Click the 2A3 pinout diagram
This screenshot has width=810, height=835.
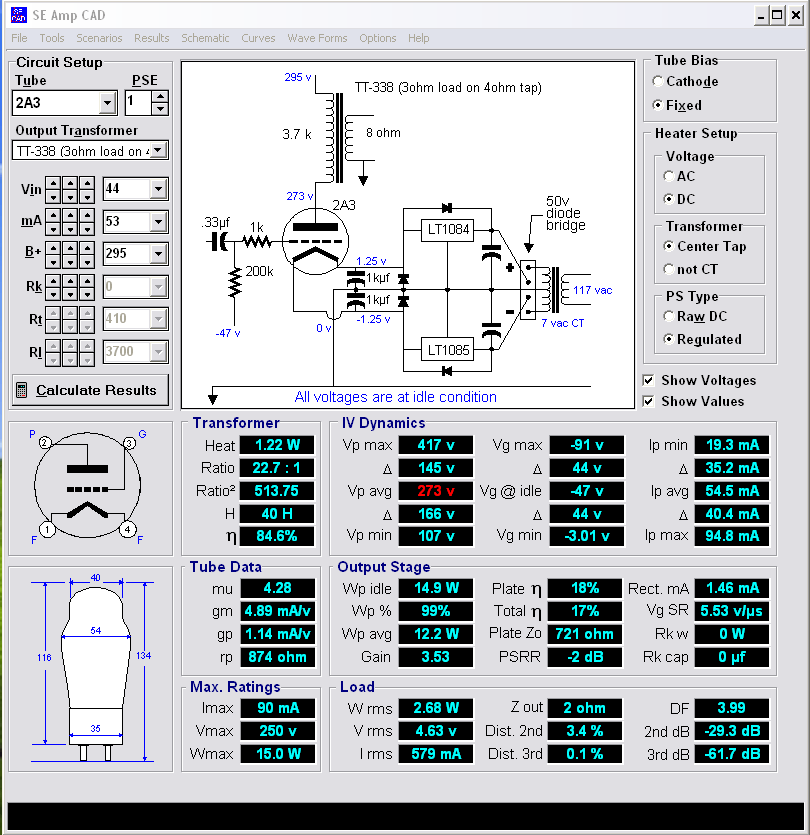88,486
